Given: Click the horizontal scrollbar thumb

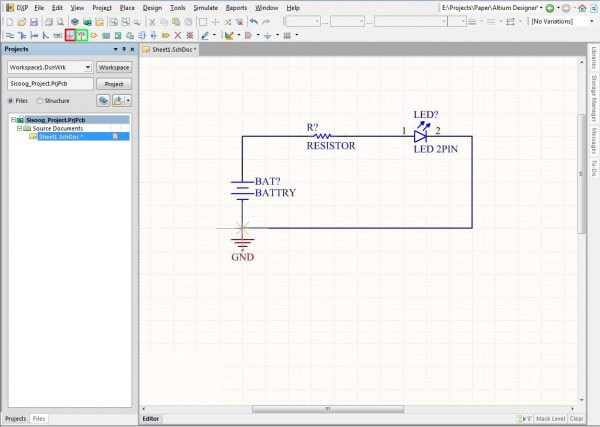Looking at the screenshot, I should (328, 409).
